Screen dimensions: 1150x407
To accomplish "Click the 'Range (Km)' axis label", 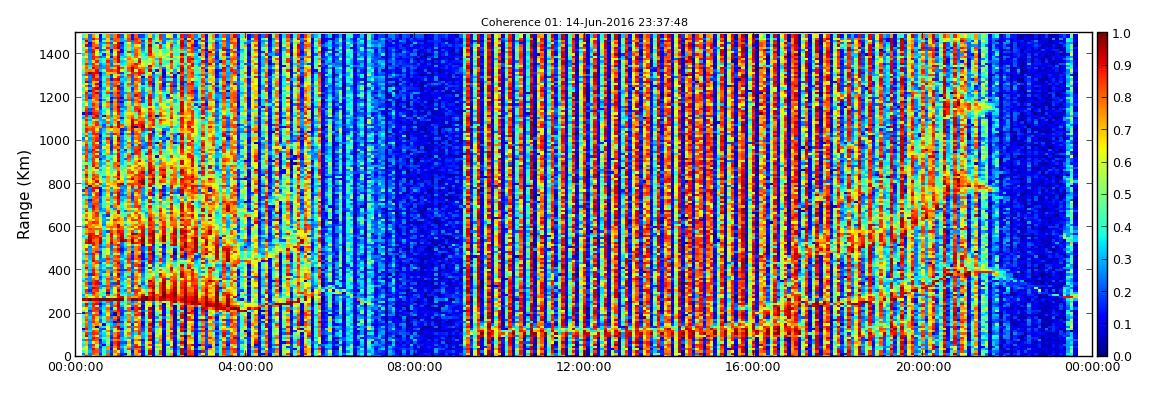I will [x=23, y=195].
